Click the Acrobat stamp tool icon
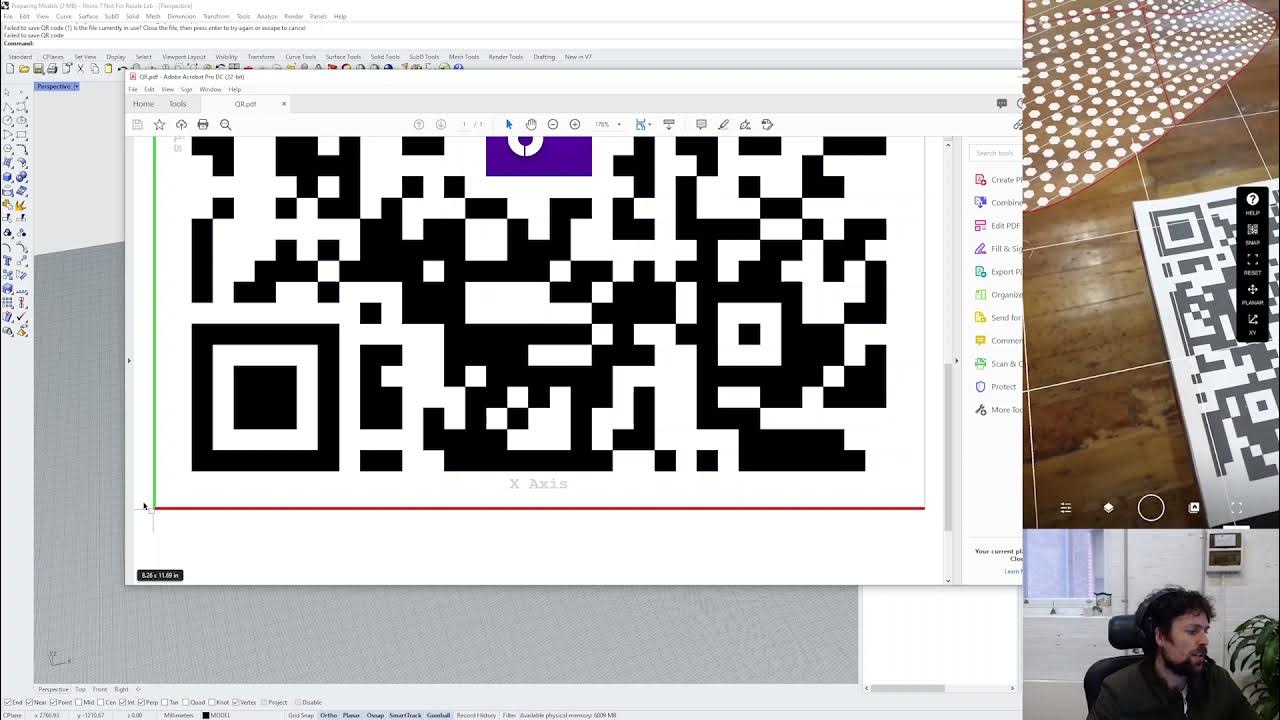 click(x=767, y=124)
